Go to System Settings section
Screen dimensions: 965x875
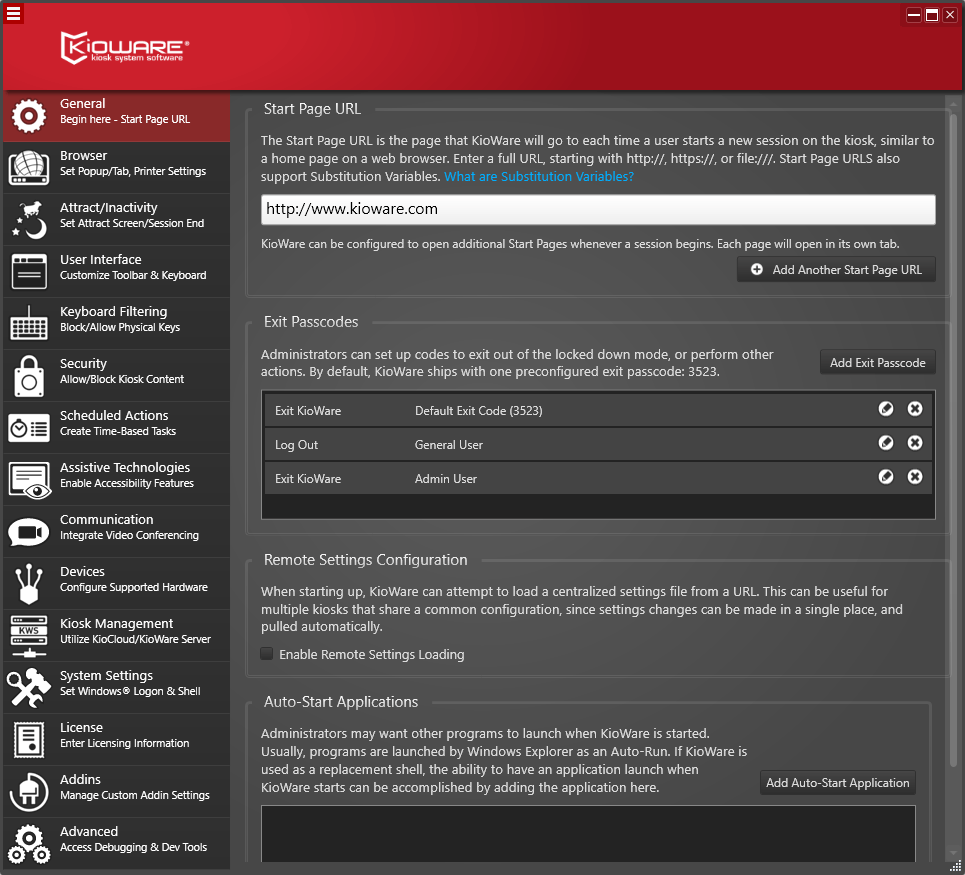(117, 688)
